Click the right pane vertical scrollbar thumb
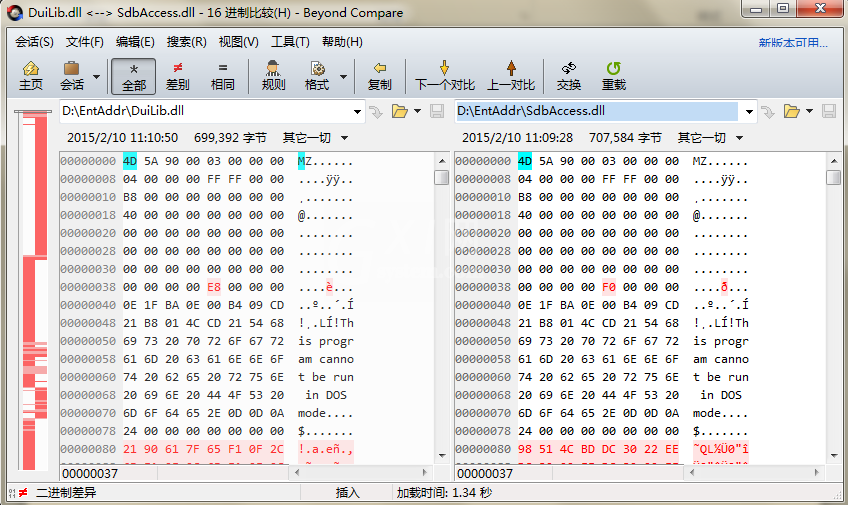848x505 pixels. click(833, 177)
